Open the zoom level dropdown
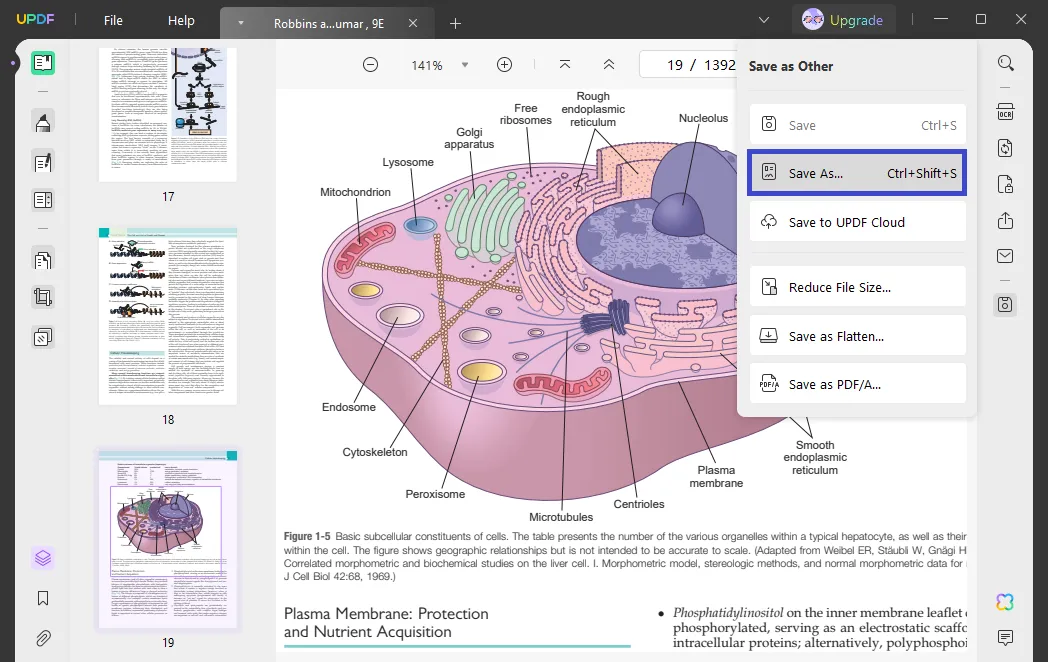Viewport: 1048px width, 662px height. 463,64
